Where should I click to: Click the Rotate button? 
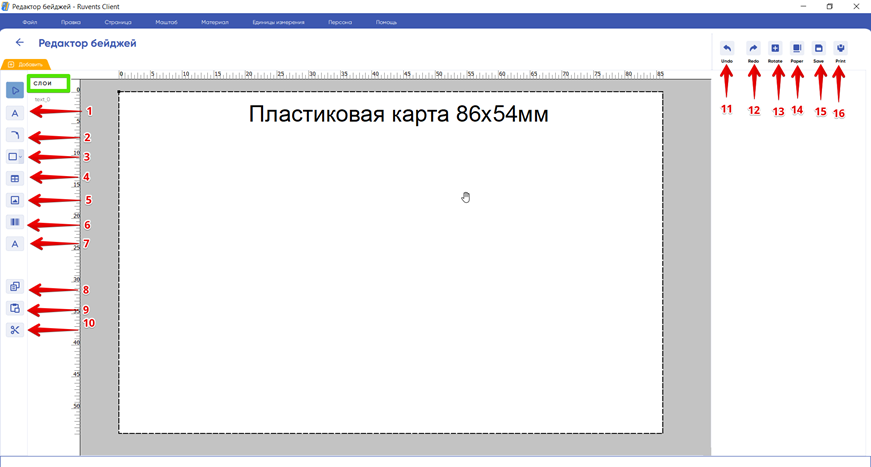coord(775,50)
